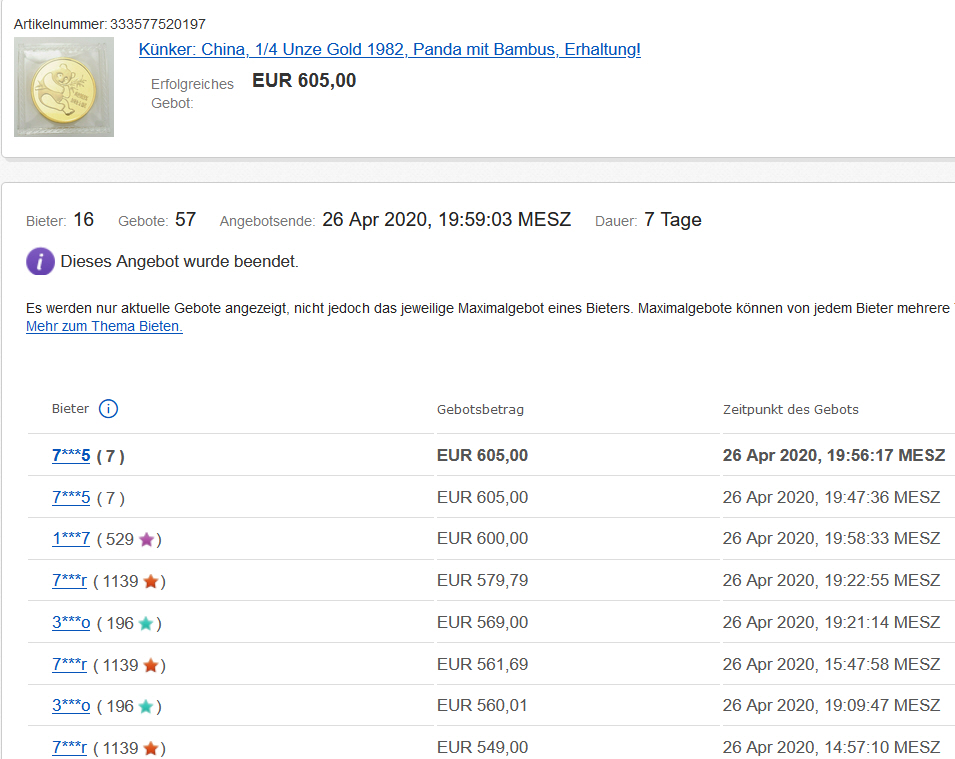
Task: Open bidder 7***r in the EUR 561,69 row
Action: (x=69, y=665)
